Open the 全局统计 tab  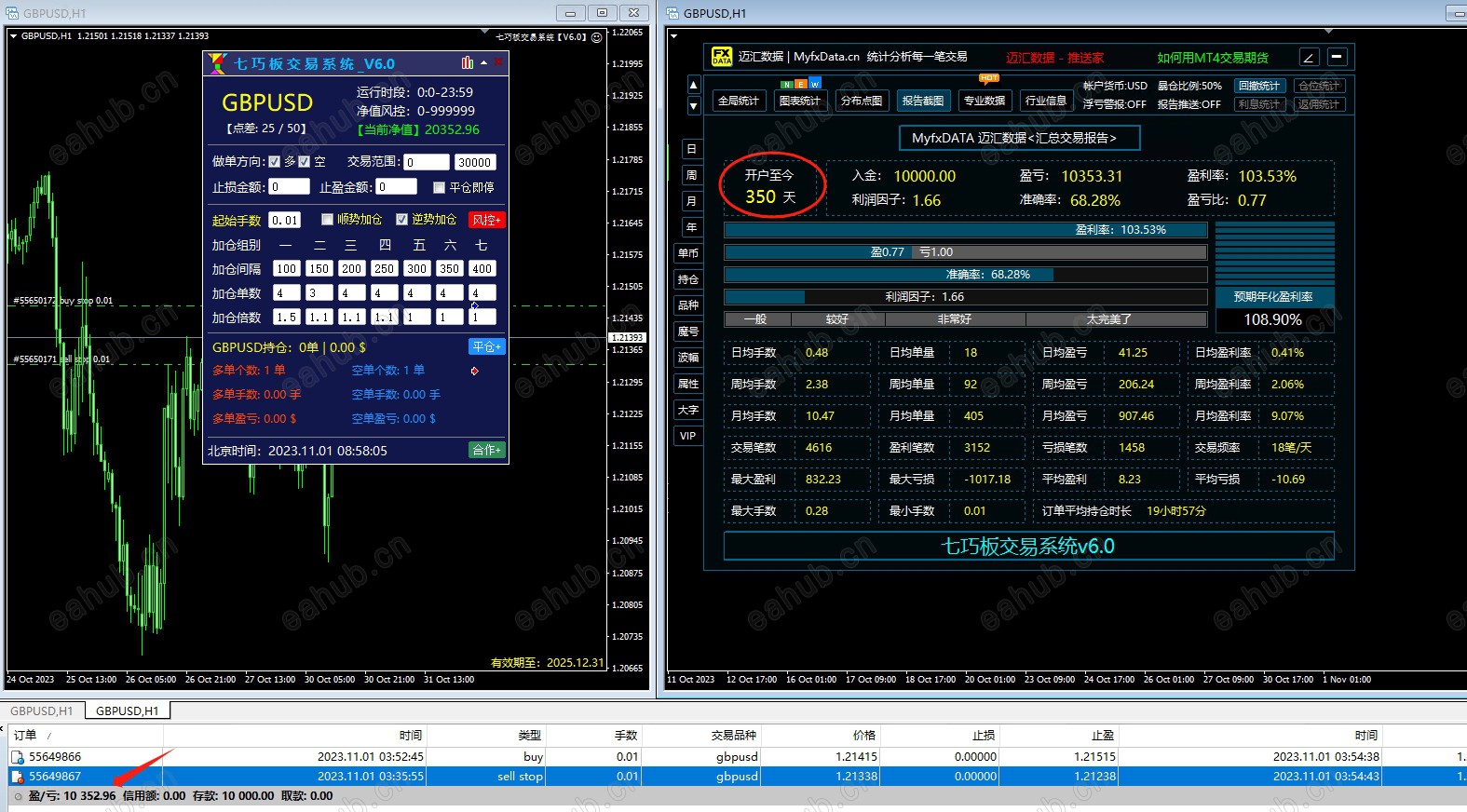[x=739, y=101]
